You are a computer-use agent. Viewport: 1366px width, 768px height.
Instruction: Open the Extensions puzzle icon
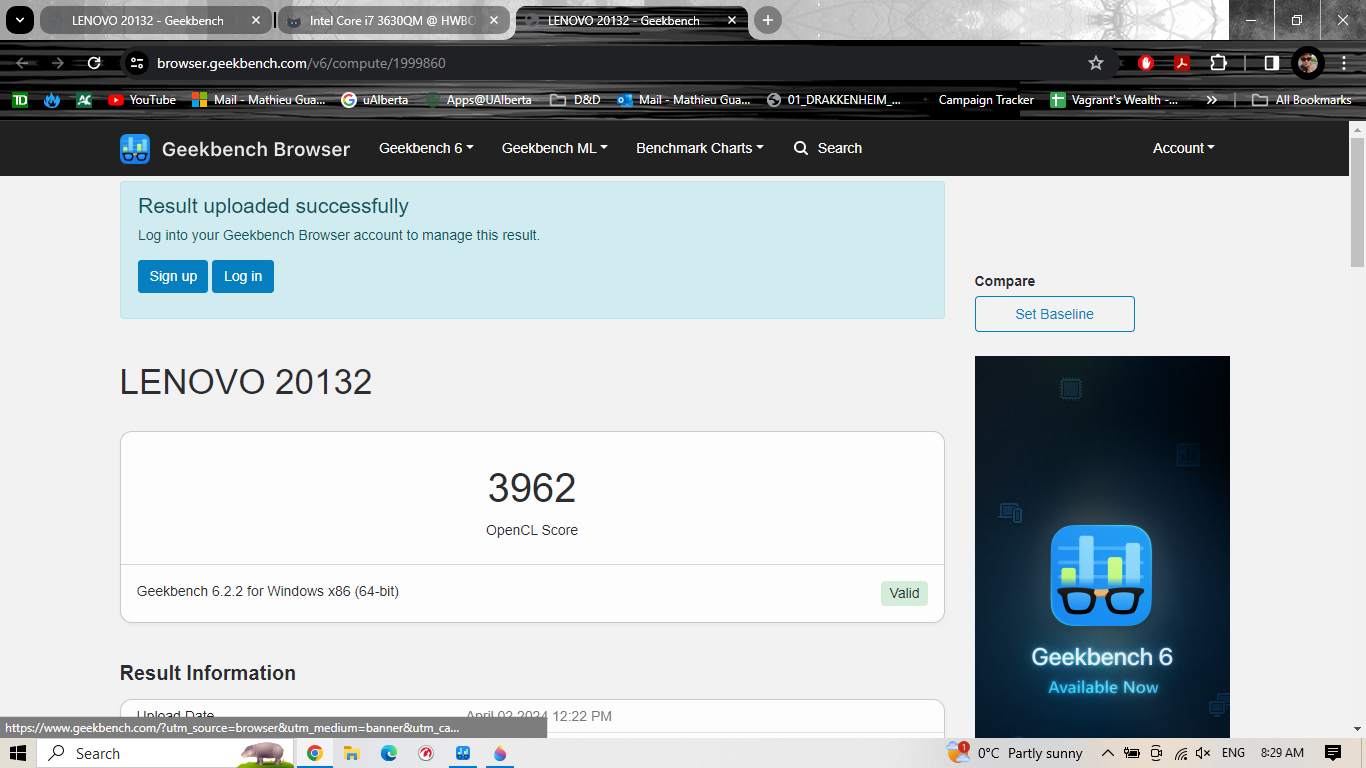(1218, 63)
